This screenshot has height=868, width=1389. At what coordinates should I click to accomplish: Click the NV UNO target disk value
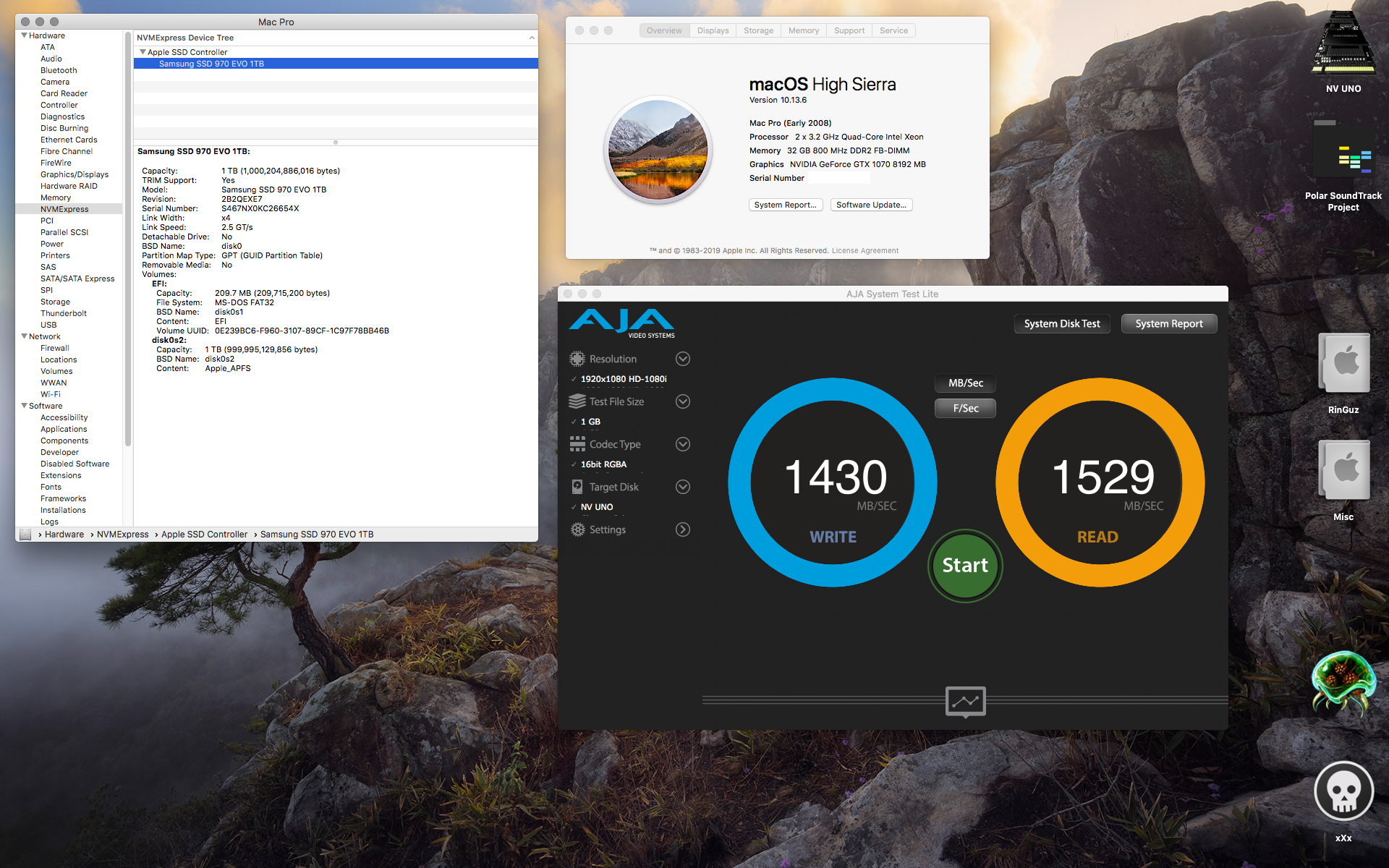click(x=597, y=507)
